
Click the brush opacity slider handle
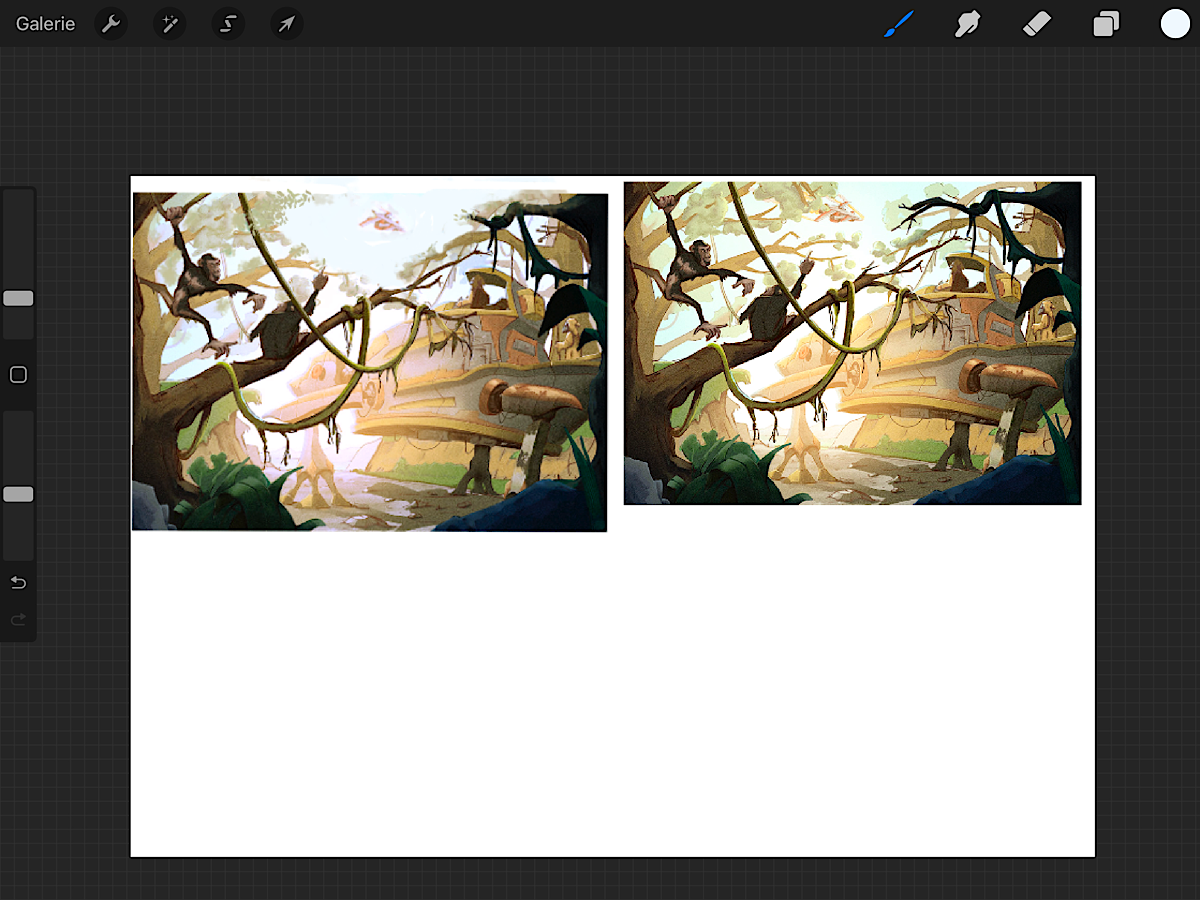[x=18, y=494]
